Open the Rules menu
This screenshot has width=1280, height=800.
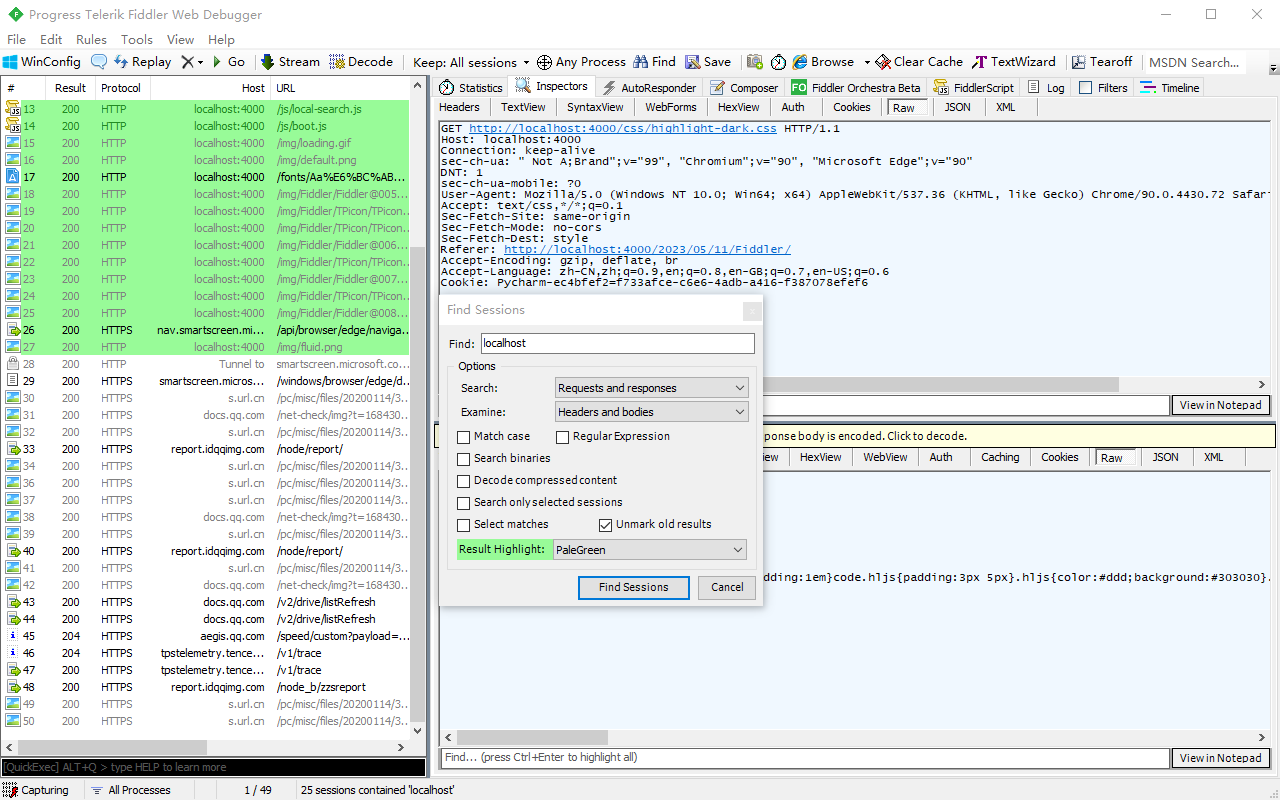[91, 40]
